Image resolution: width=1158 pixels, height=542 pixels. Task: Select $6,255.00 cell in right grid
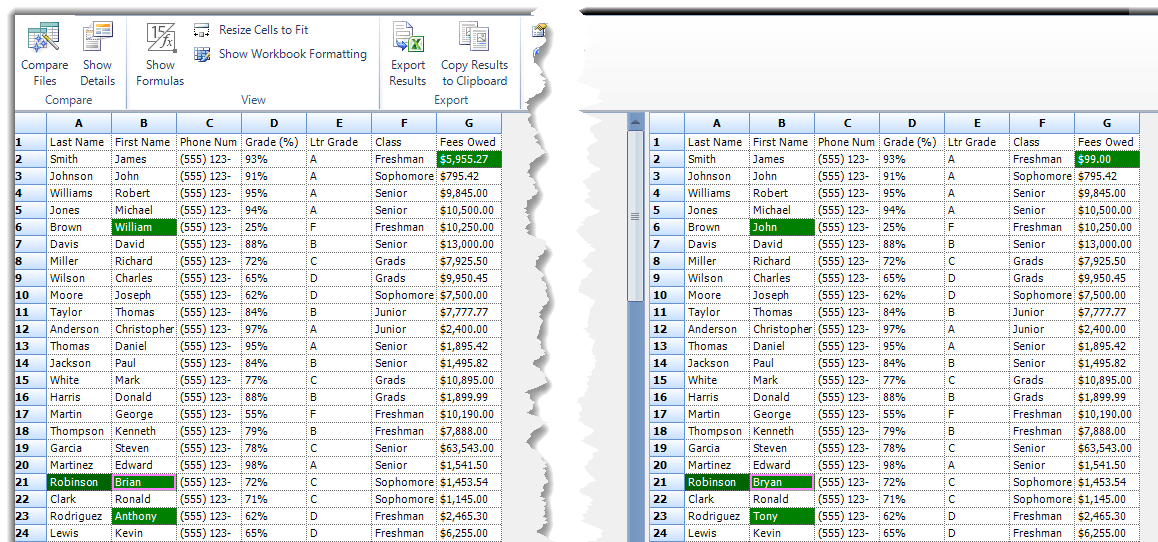[1107, 533]
